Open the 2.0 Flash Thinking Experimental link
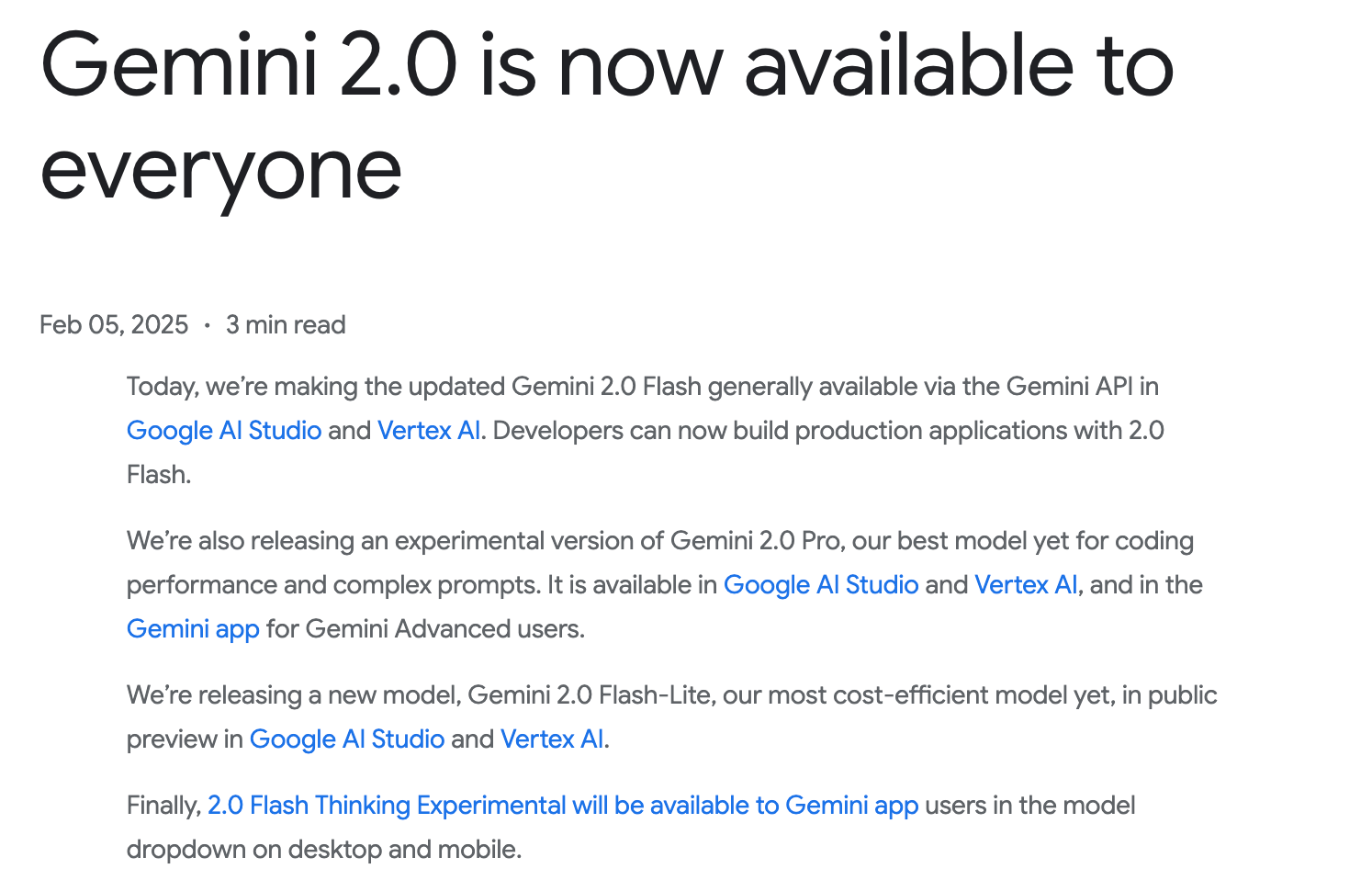 563,806
